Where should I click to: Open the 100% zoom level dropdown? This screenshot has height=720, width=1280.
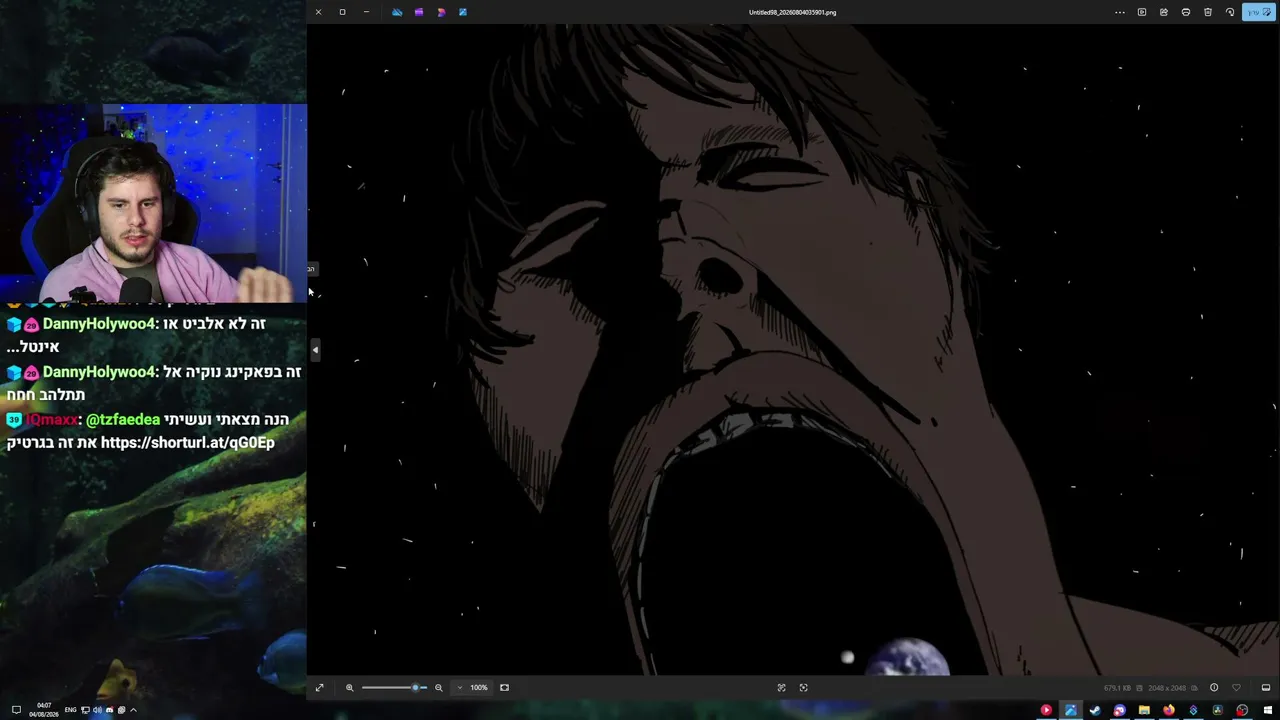[x=473, y=687]
